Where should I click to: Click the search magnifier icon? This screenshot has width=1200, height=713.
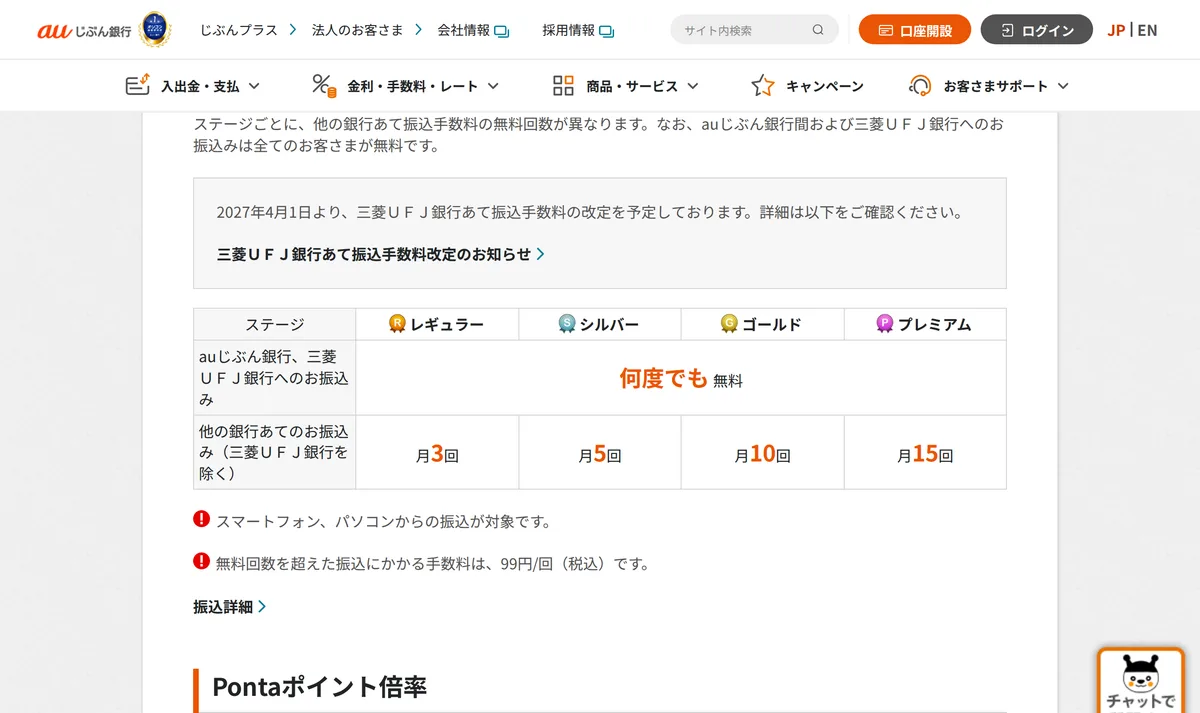(x=819, y=30)
